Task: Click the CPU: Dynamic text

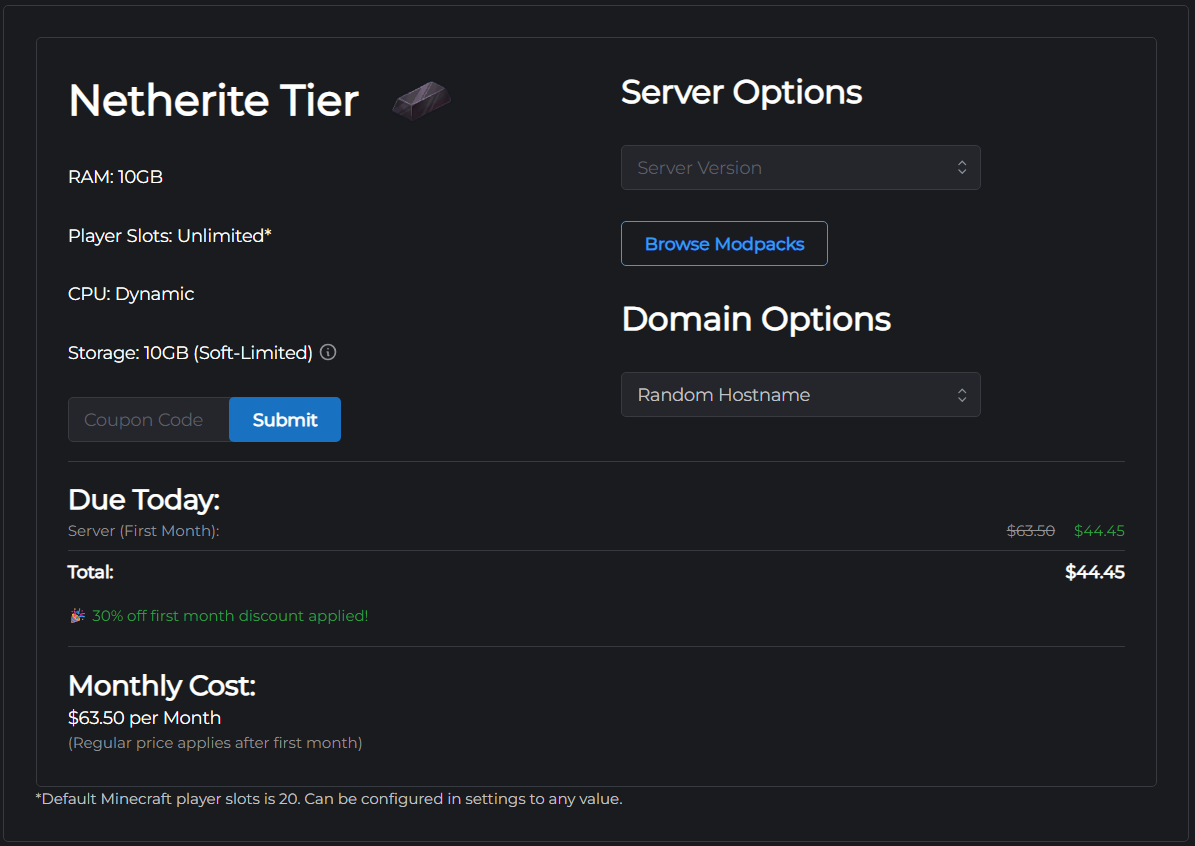Action: pos(131,294)
